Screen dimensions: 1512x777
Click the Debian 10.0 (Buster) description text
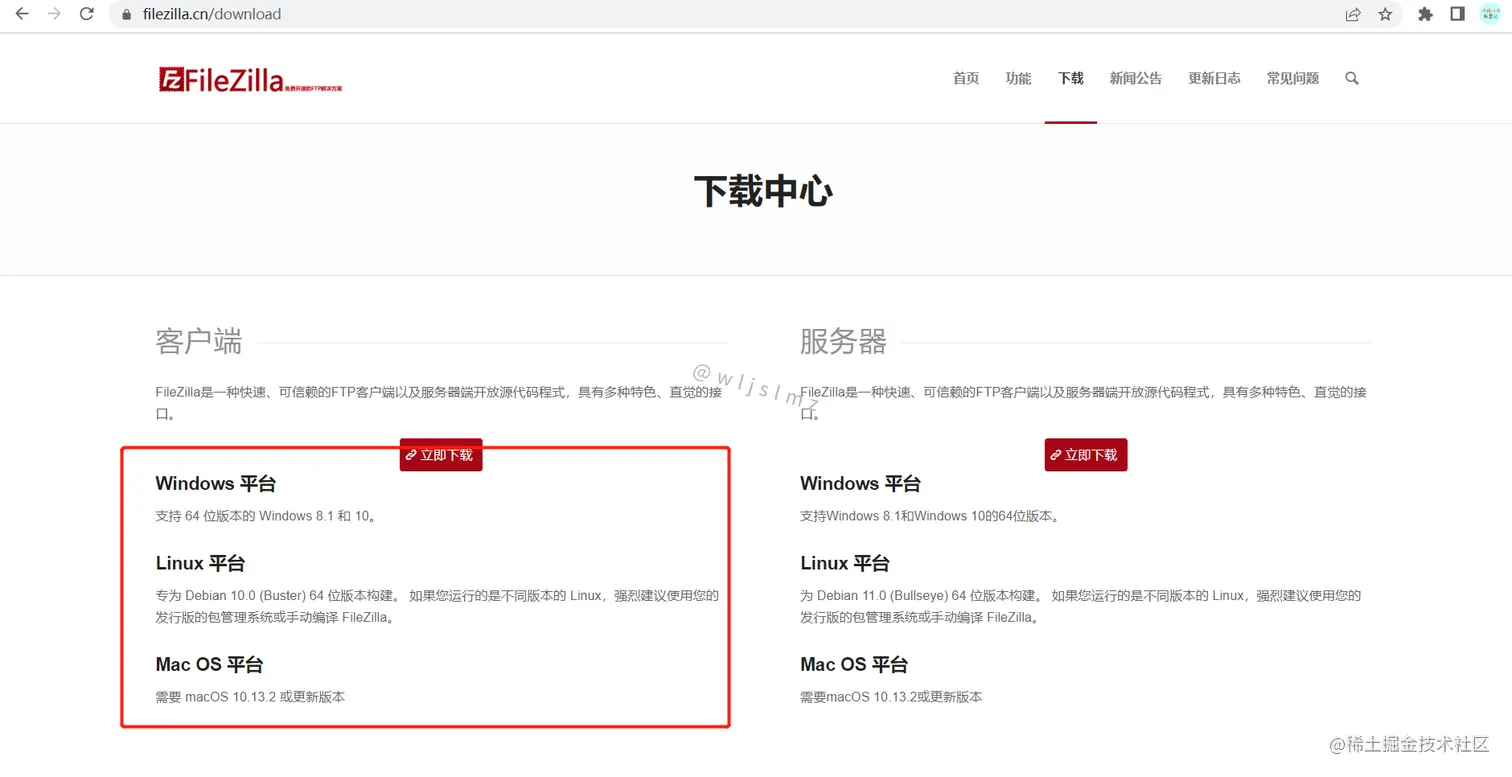click(438, 606)
